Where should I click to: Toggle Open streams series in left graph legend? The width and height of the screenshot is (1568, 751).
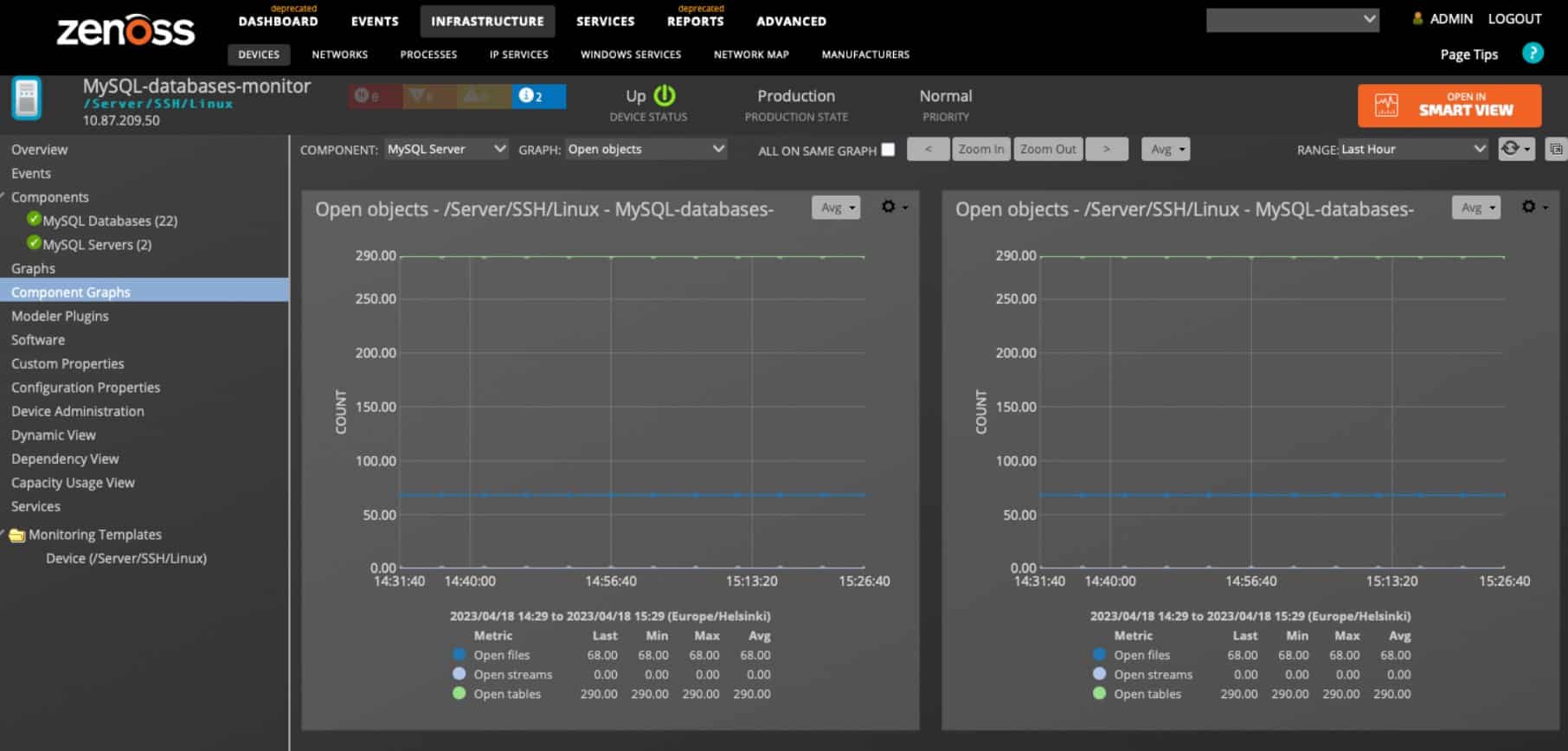click(x=459, y=674)
